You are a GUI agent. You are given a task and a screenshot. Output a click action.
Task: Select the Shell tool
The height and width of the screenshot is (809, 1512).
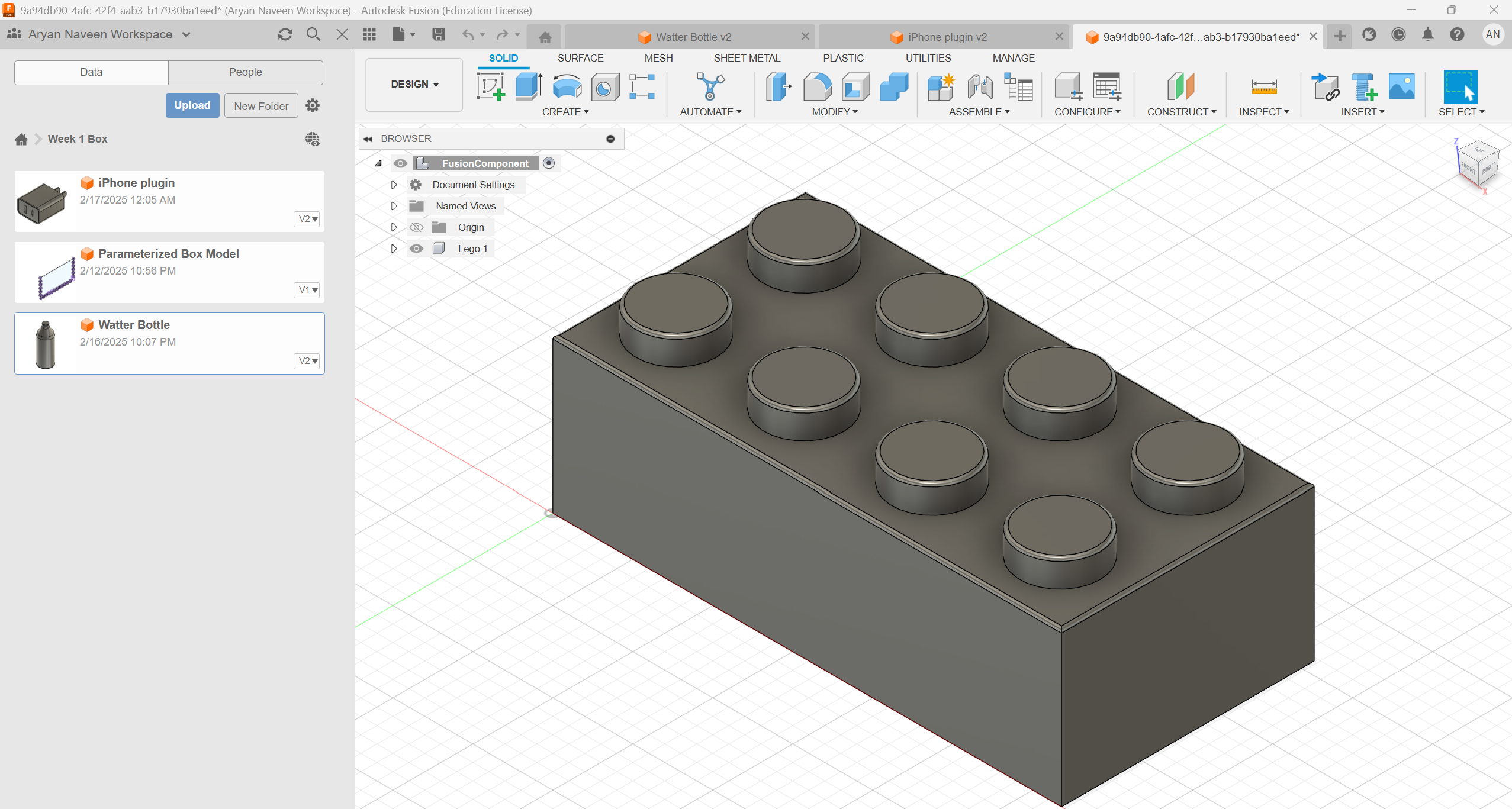(x=855, y=87)
